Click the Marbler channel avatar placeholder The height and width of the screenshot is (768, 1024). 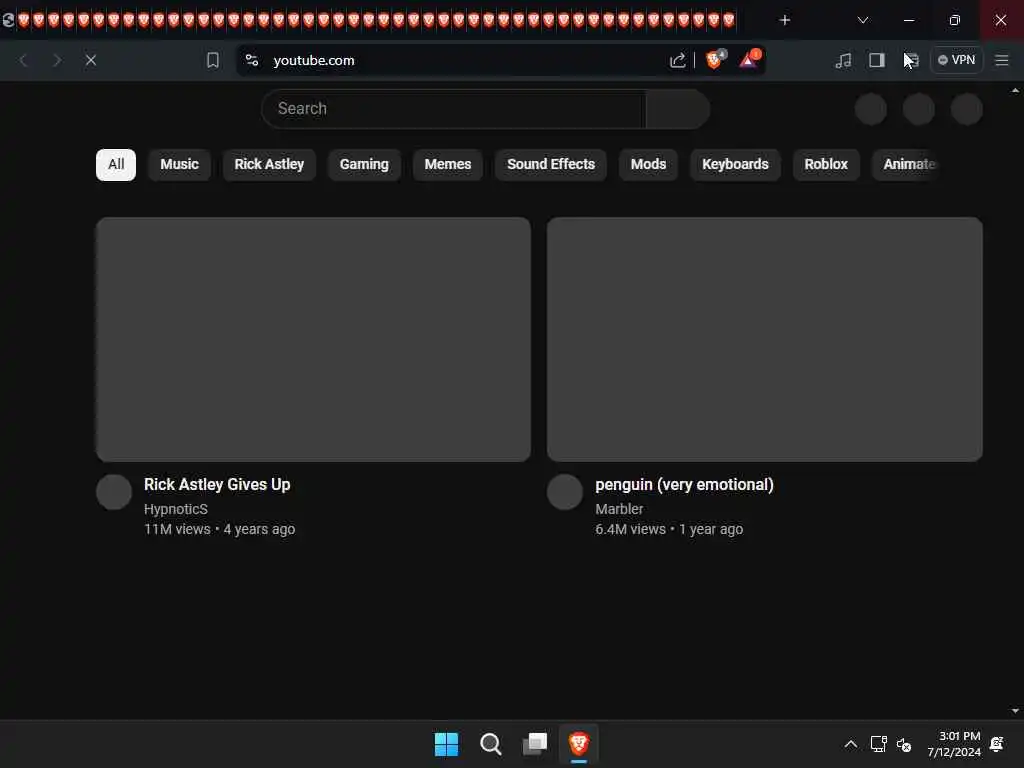coord(565,492)
